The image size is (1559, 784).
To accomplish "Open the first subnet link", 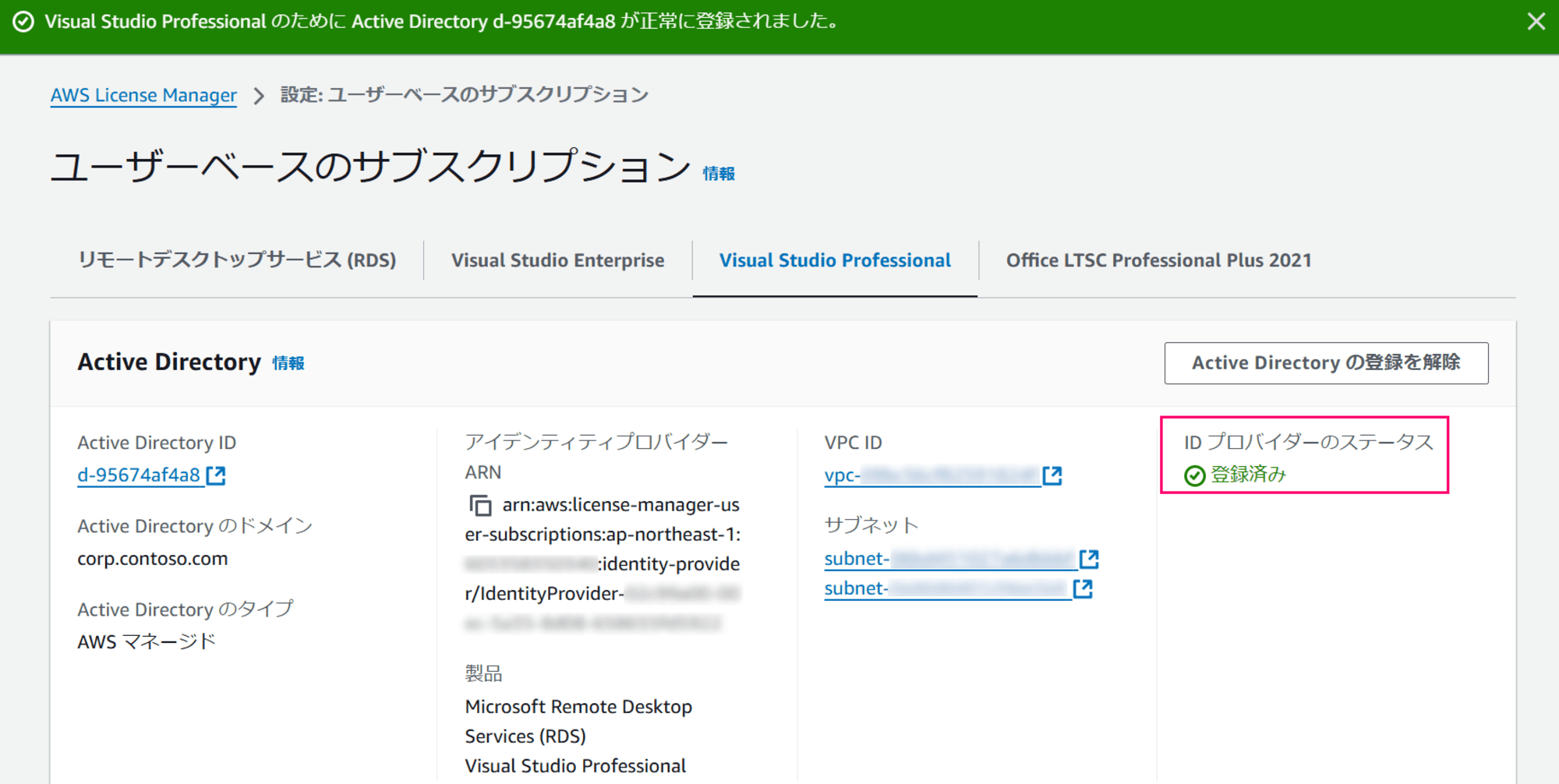I will pos(950,559).
